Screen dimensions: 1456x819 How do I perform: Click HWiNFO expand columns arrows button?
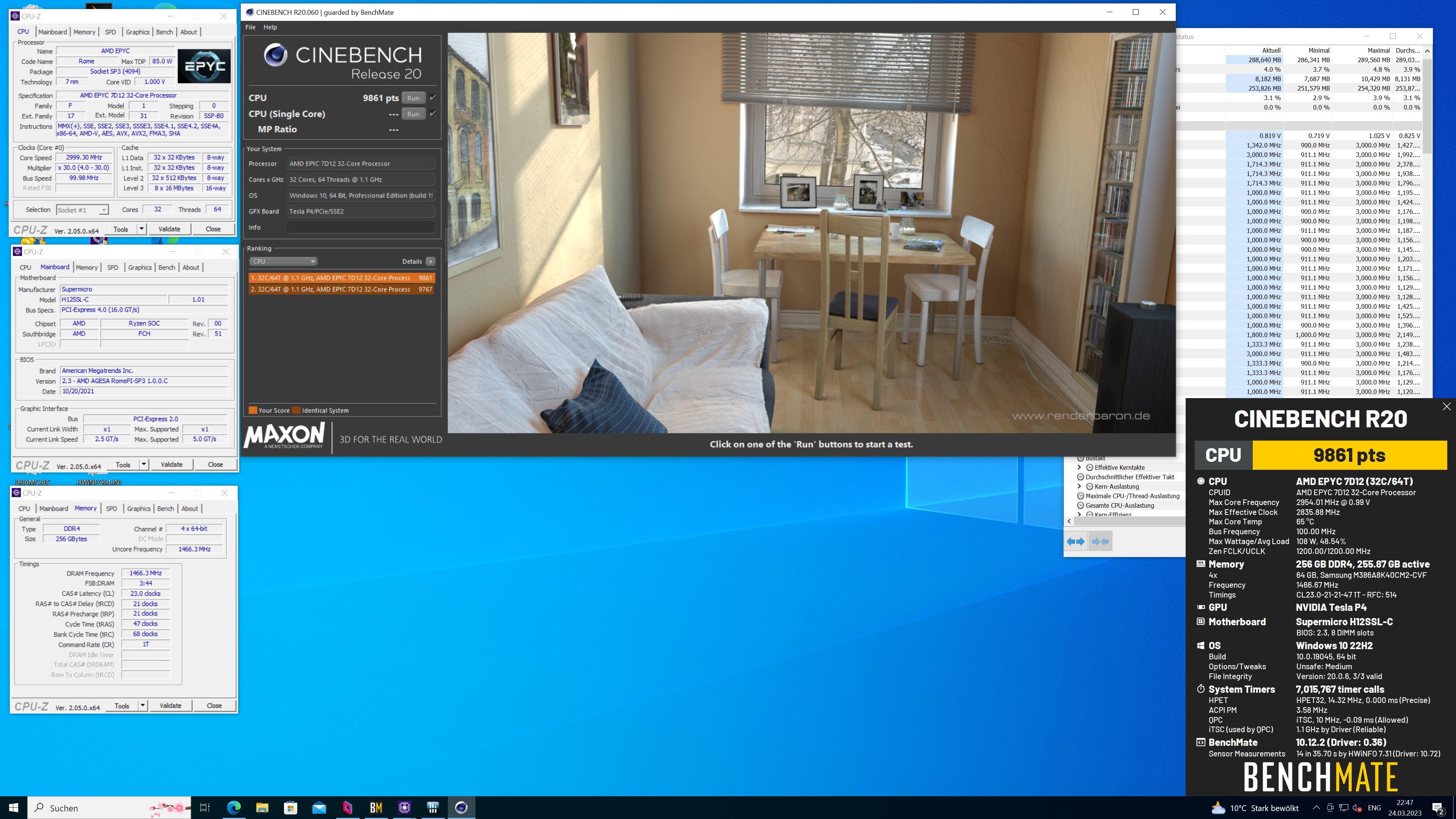tap(1076, 541)
